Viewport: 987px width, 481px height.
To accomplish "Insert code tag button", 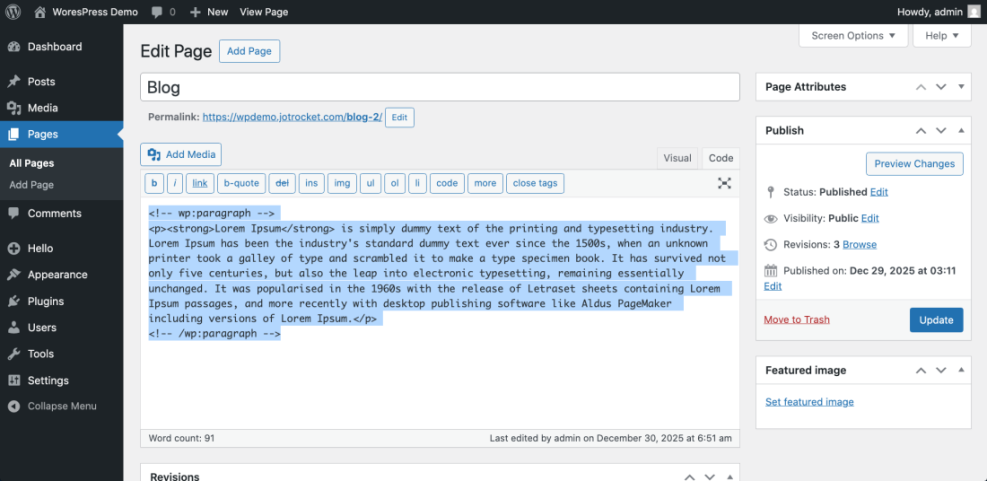I will pos(447,183).
